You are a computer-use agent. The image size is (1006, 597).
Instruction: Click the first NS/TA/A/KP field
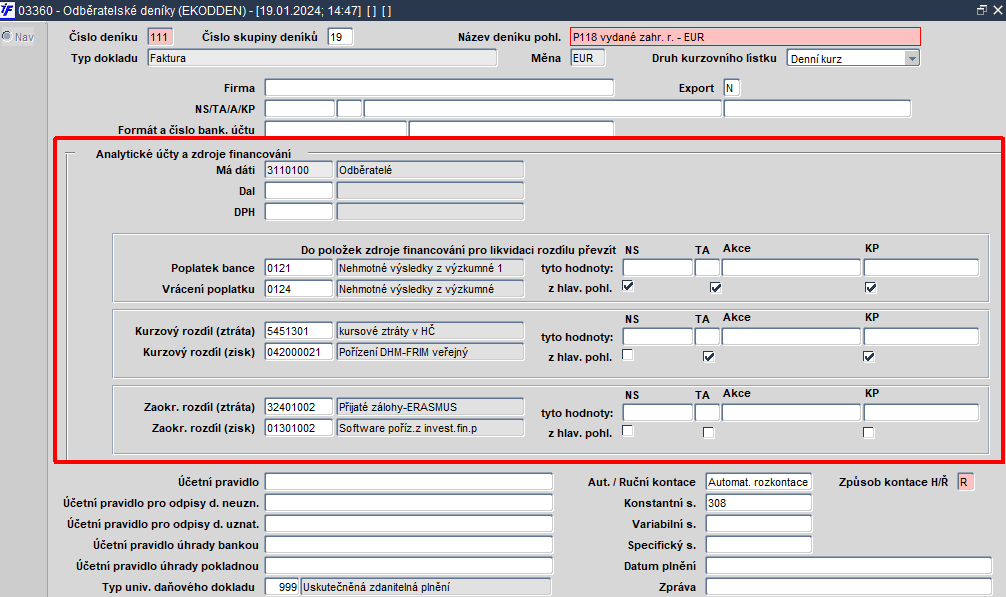(x=300, y=109)
